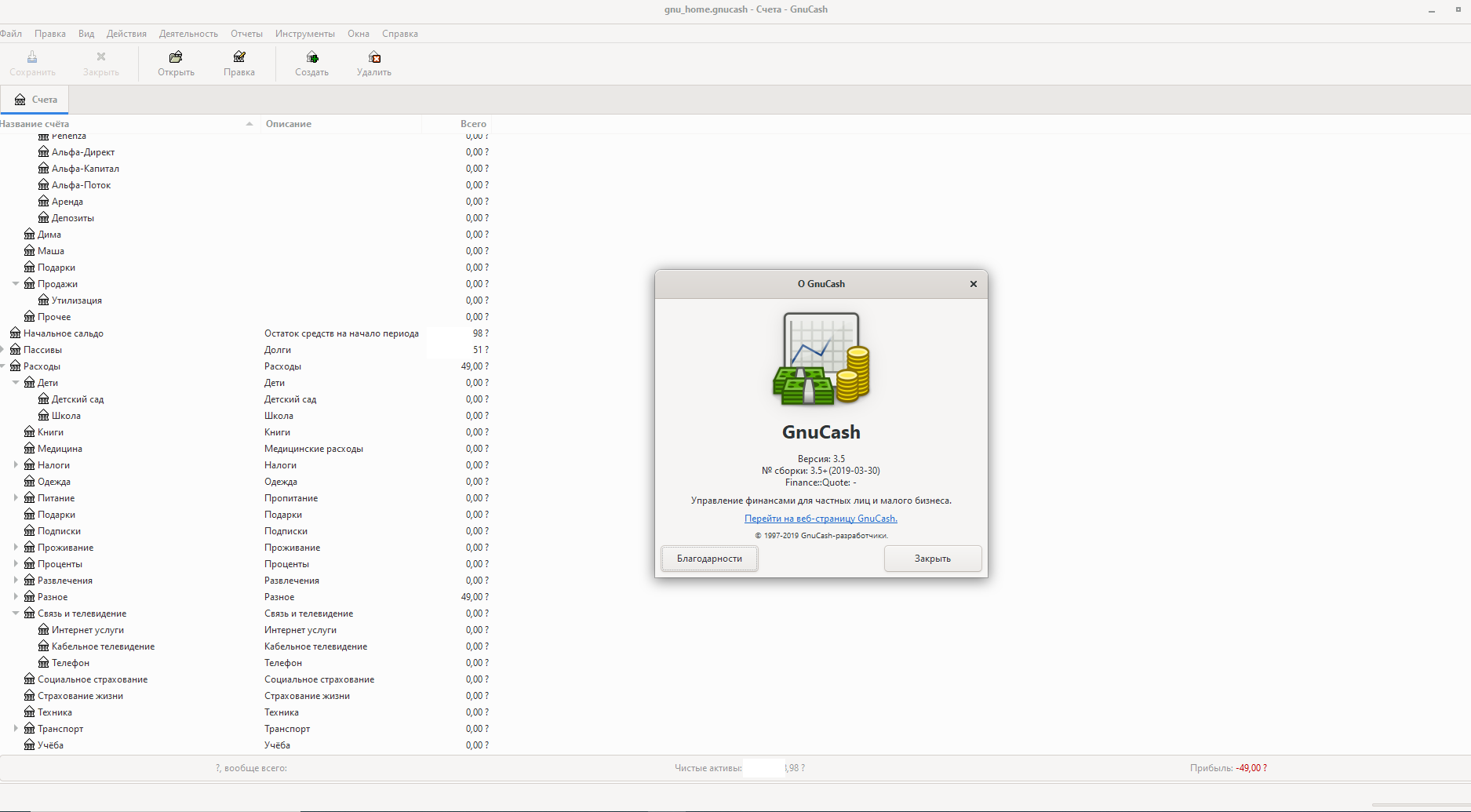
Task: Click the bank icon next to Депозиты
Action: [x=44, y=218]
